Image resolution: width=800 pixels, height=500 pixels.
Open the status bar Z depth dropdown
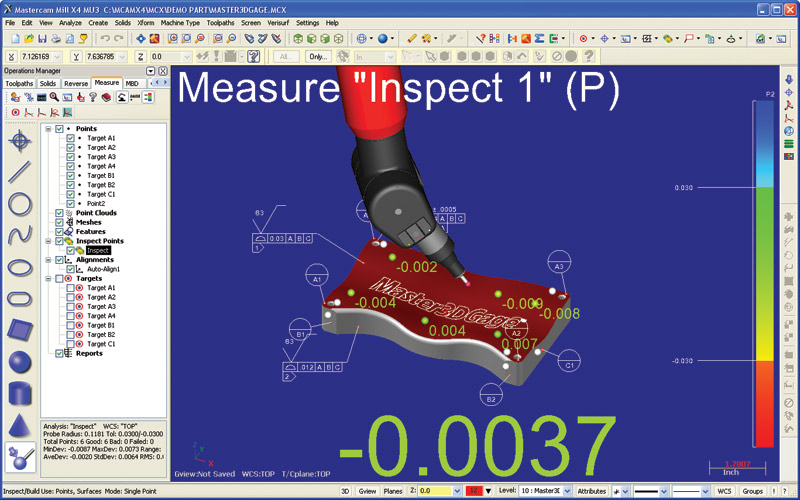457,491
